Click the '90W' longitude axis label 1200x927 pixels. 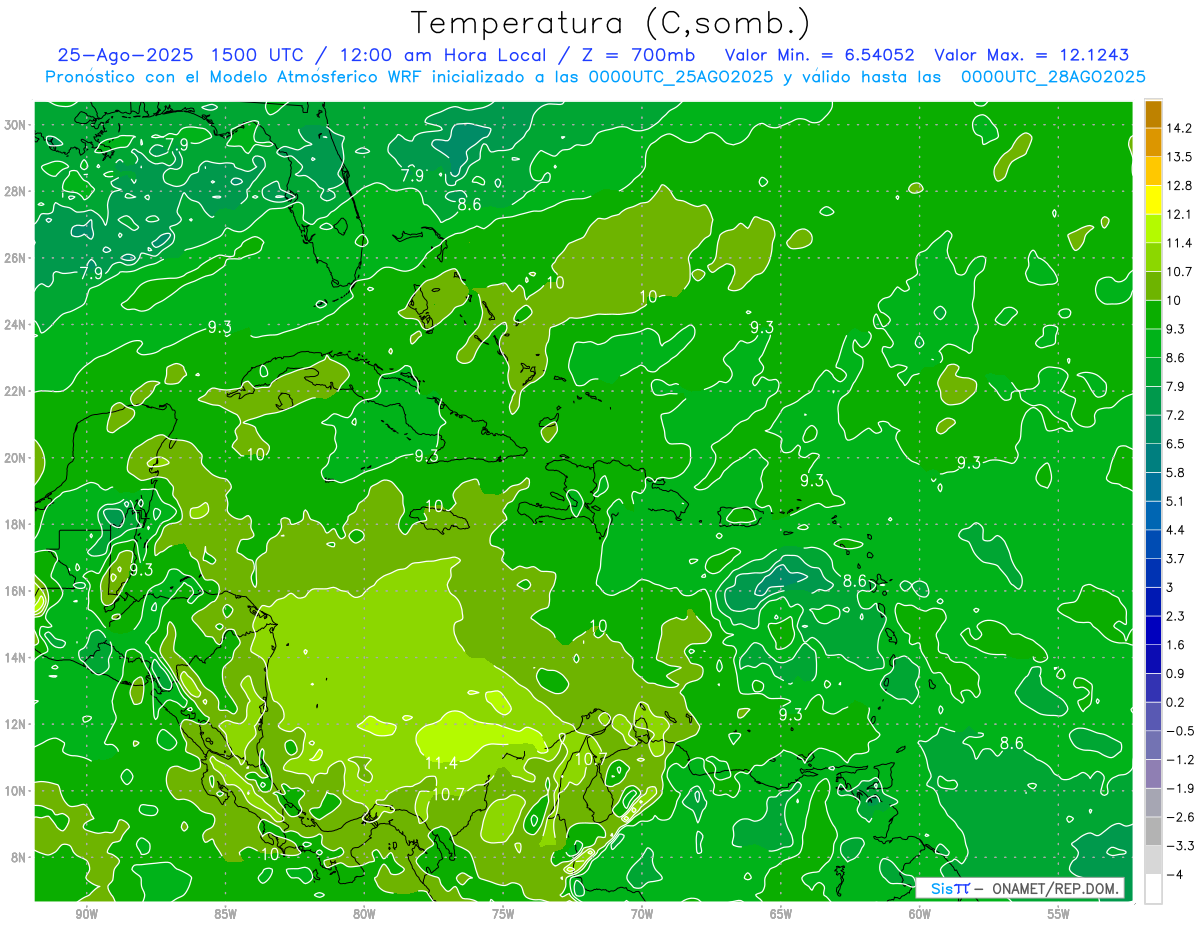coord(86,914)
